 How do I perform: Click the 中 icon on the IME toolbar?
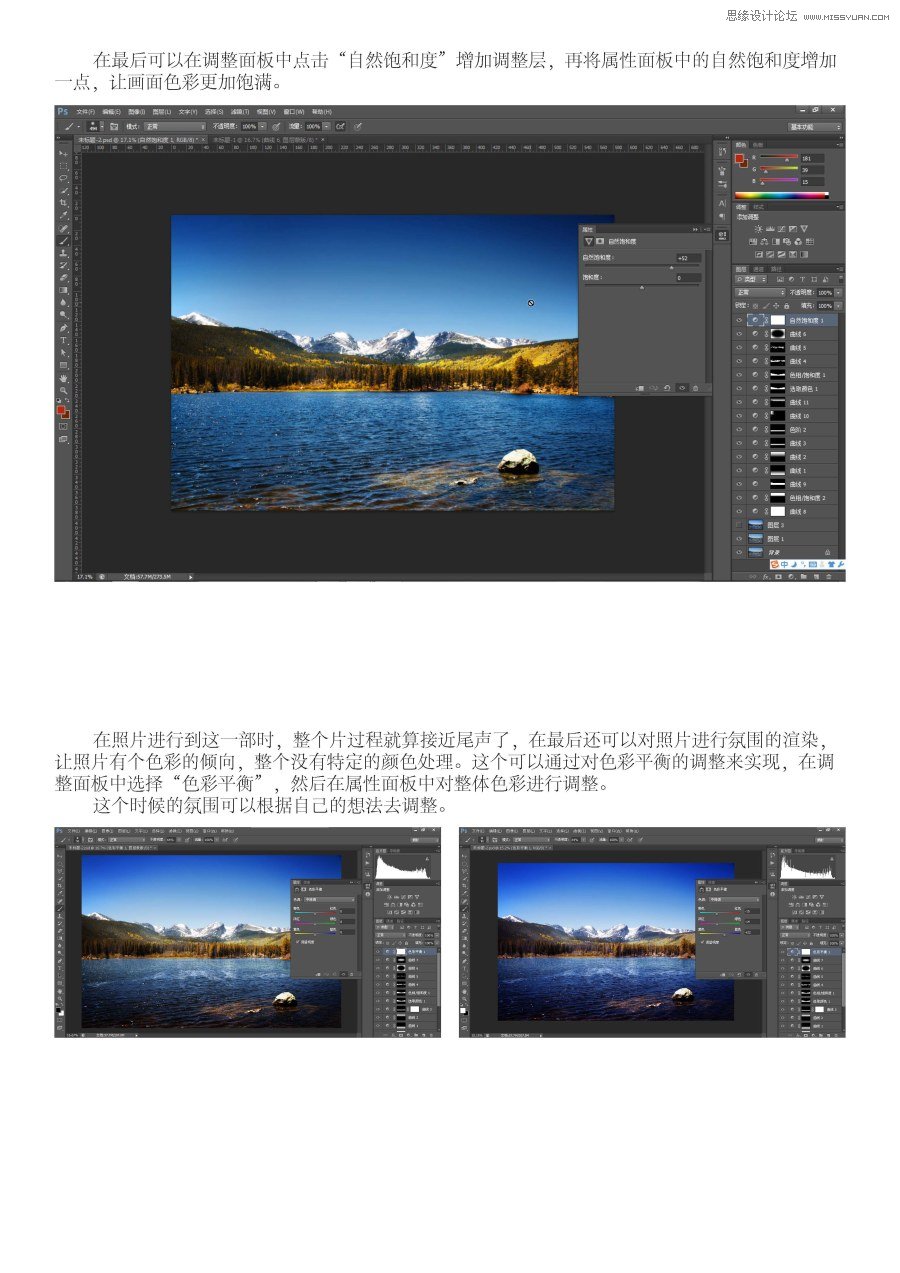point(784,564)
